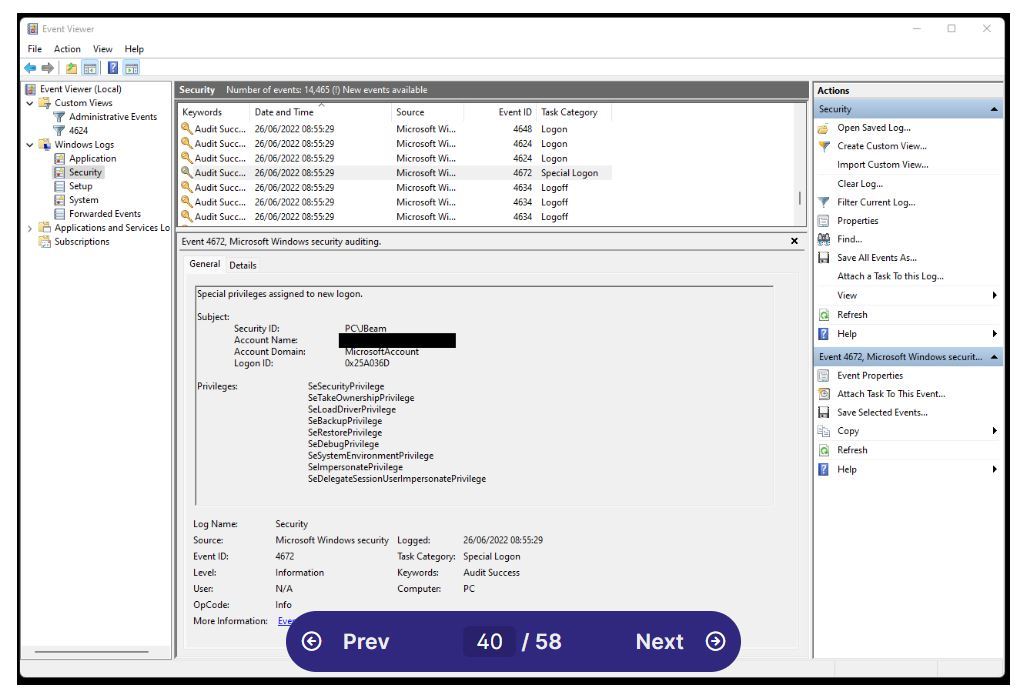Screen dimensions: 1026x689
Task: Click the Up one level folder icon
Action: [x=71, y=68]
